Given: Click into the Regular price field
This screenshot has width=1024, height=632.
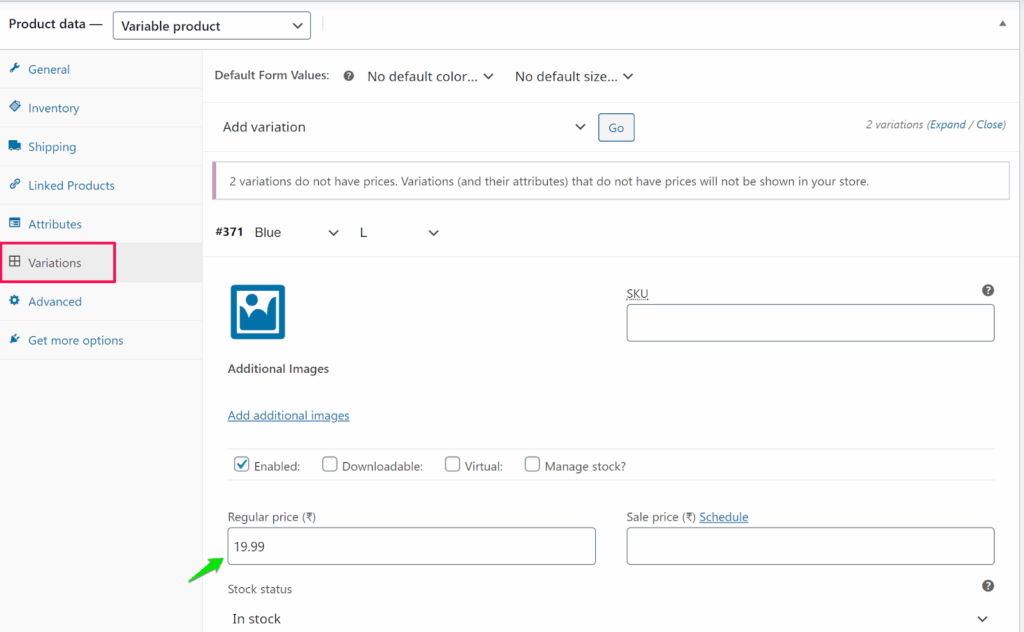Looking at the screenshot, I should point(411,547).
